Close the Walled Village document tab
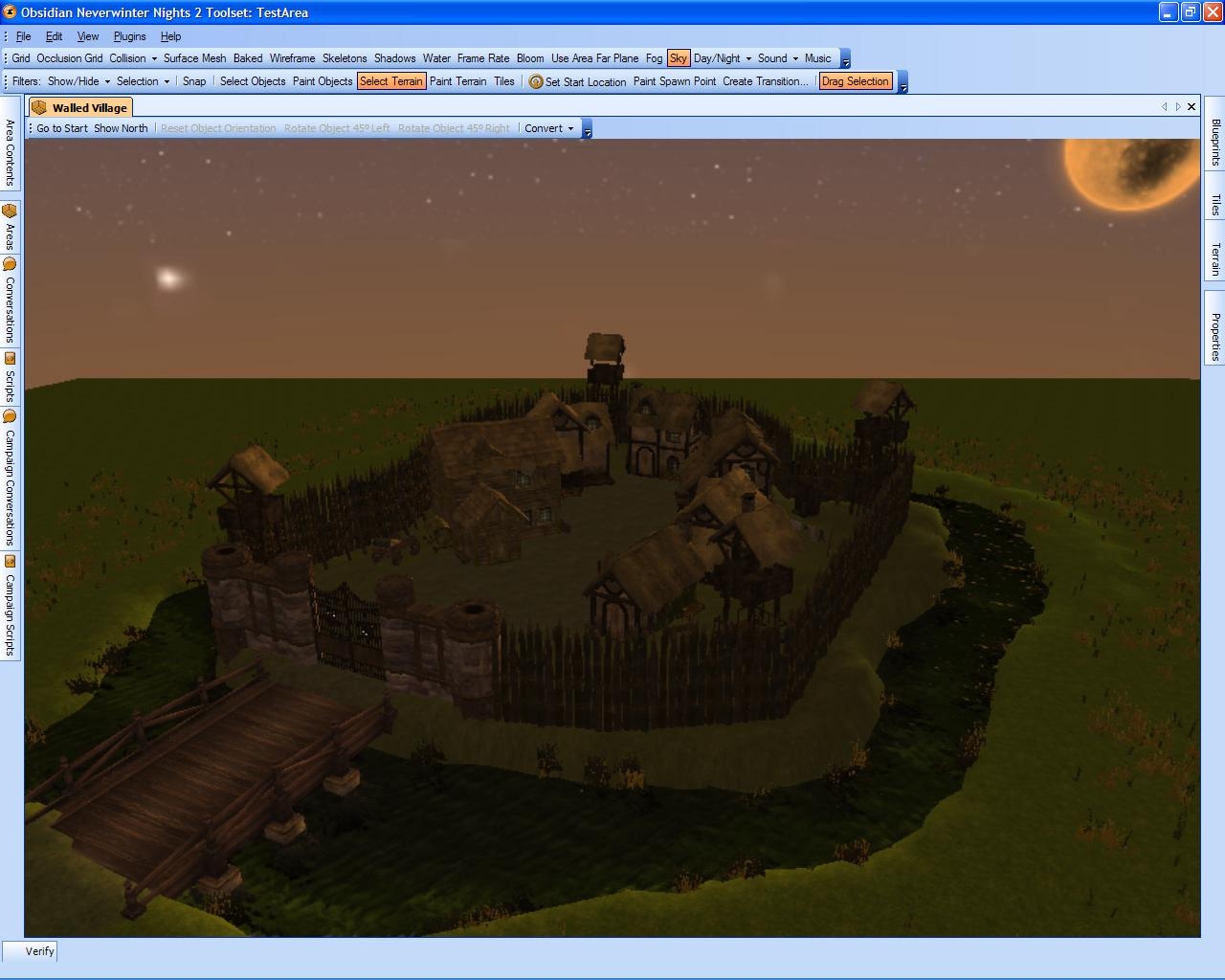Viewport: 1225px width, 980px height. 1192,107
